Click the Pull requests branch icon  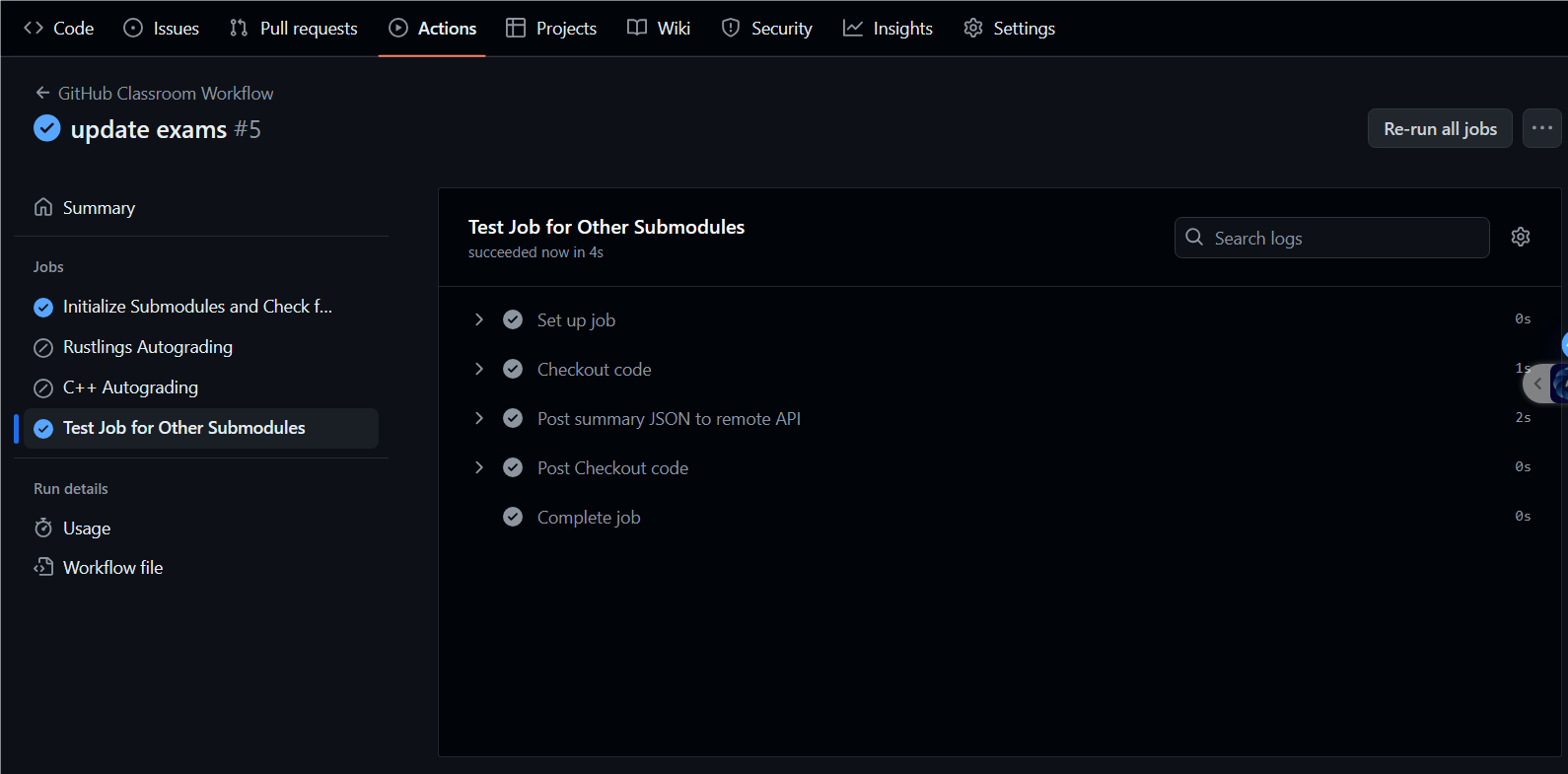coord(239,28)
